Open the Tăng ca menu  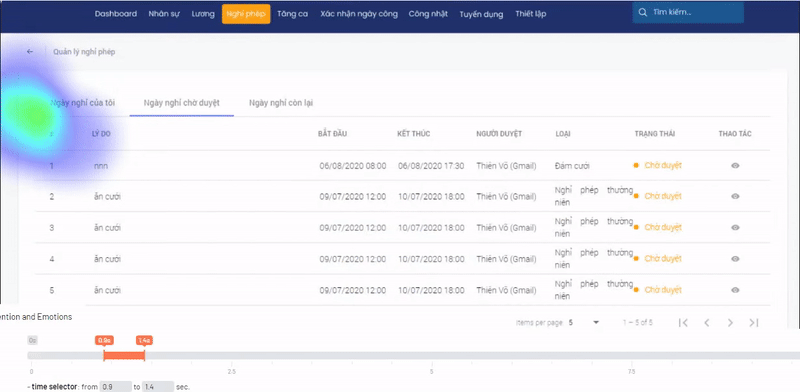click(x=292, y=14)
